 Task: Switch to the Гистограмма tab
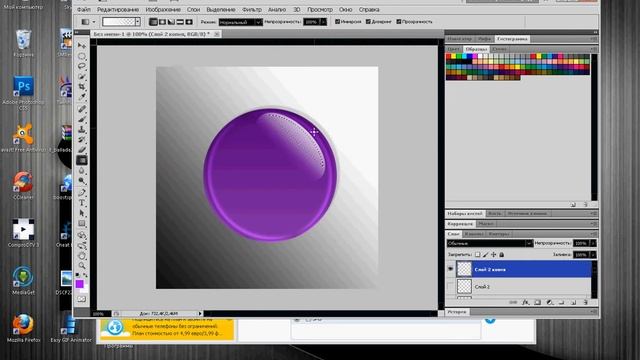tap(512, 39)
